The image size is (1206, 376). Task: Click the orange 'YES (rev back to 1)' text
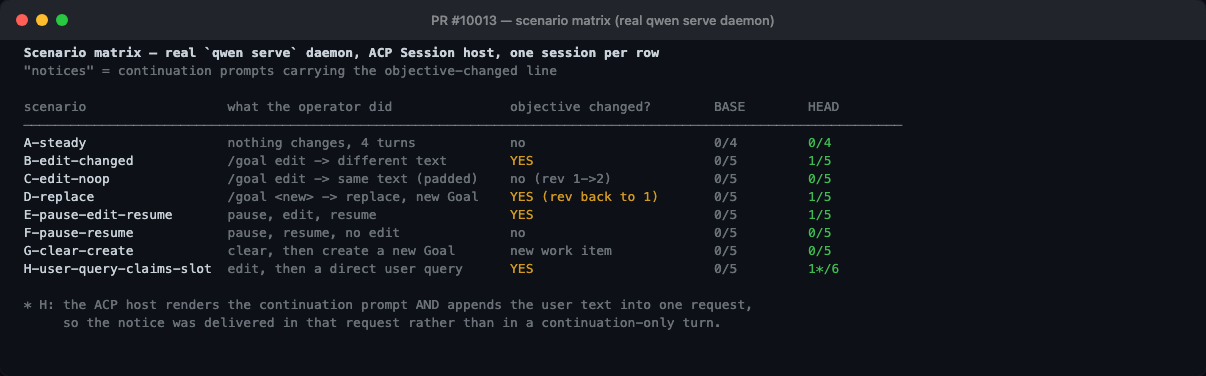[x=584, y=197]
